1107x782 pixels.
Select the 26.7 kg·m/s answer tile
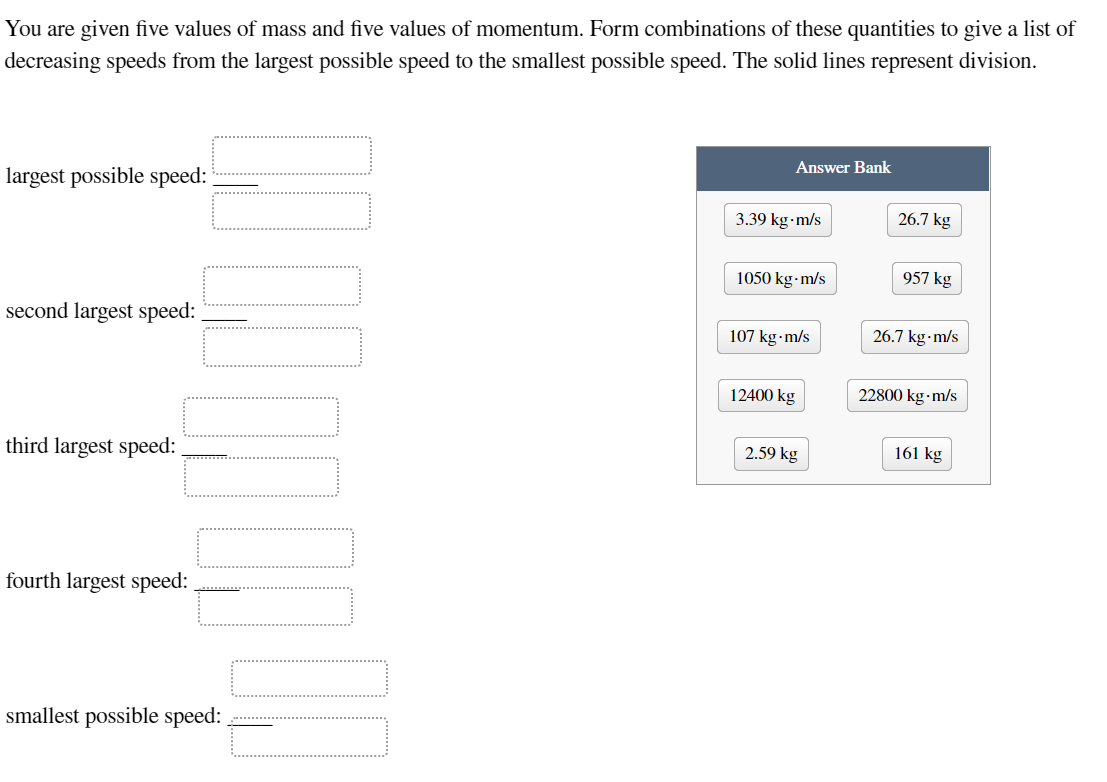click(x=915, y=337)
